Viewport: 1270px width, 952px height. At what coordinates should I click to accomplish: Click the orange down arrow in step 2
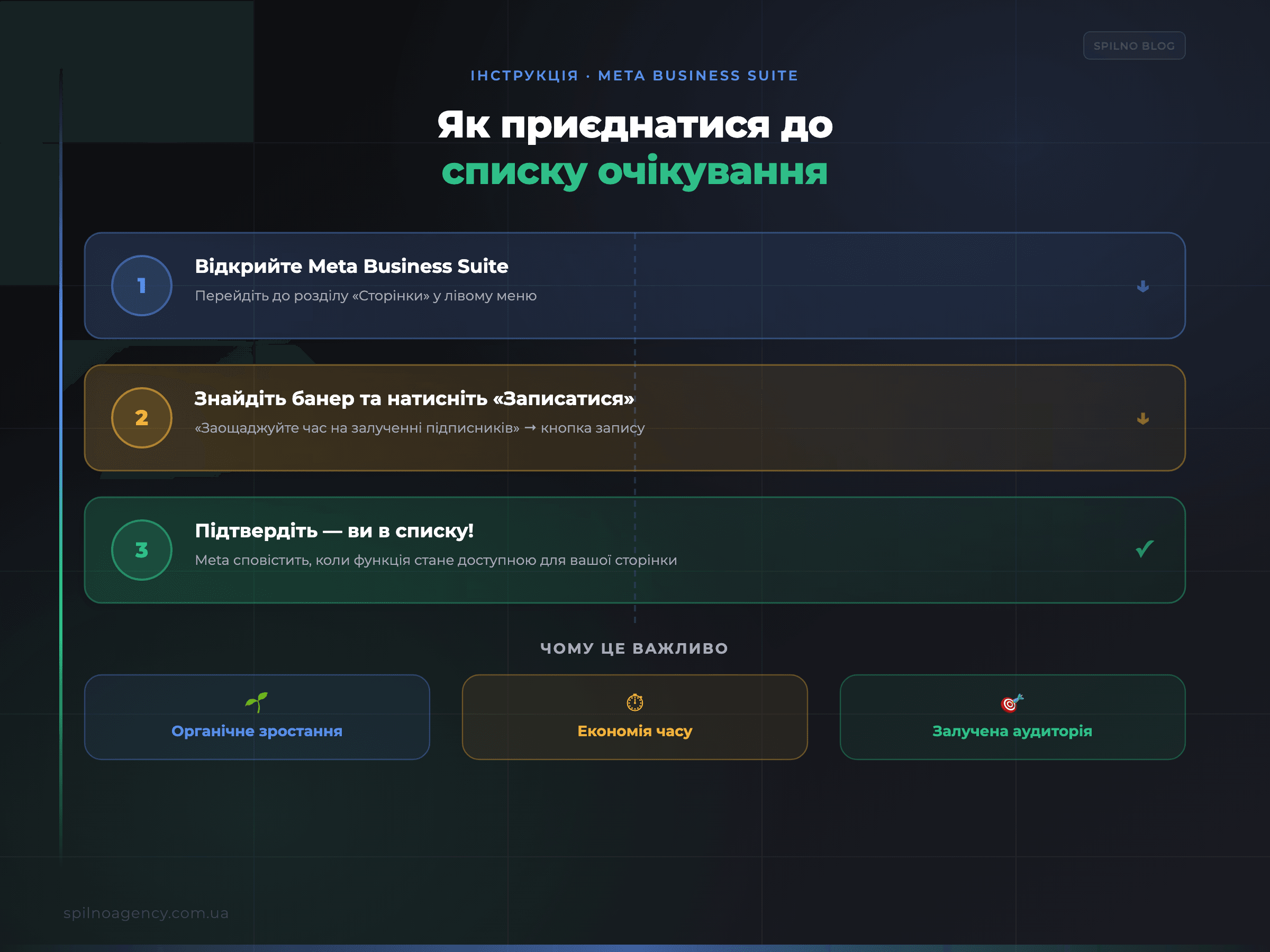pyautogui.click(x=1142, y=418)
